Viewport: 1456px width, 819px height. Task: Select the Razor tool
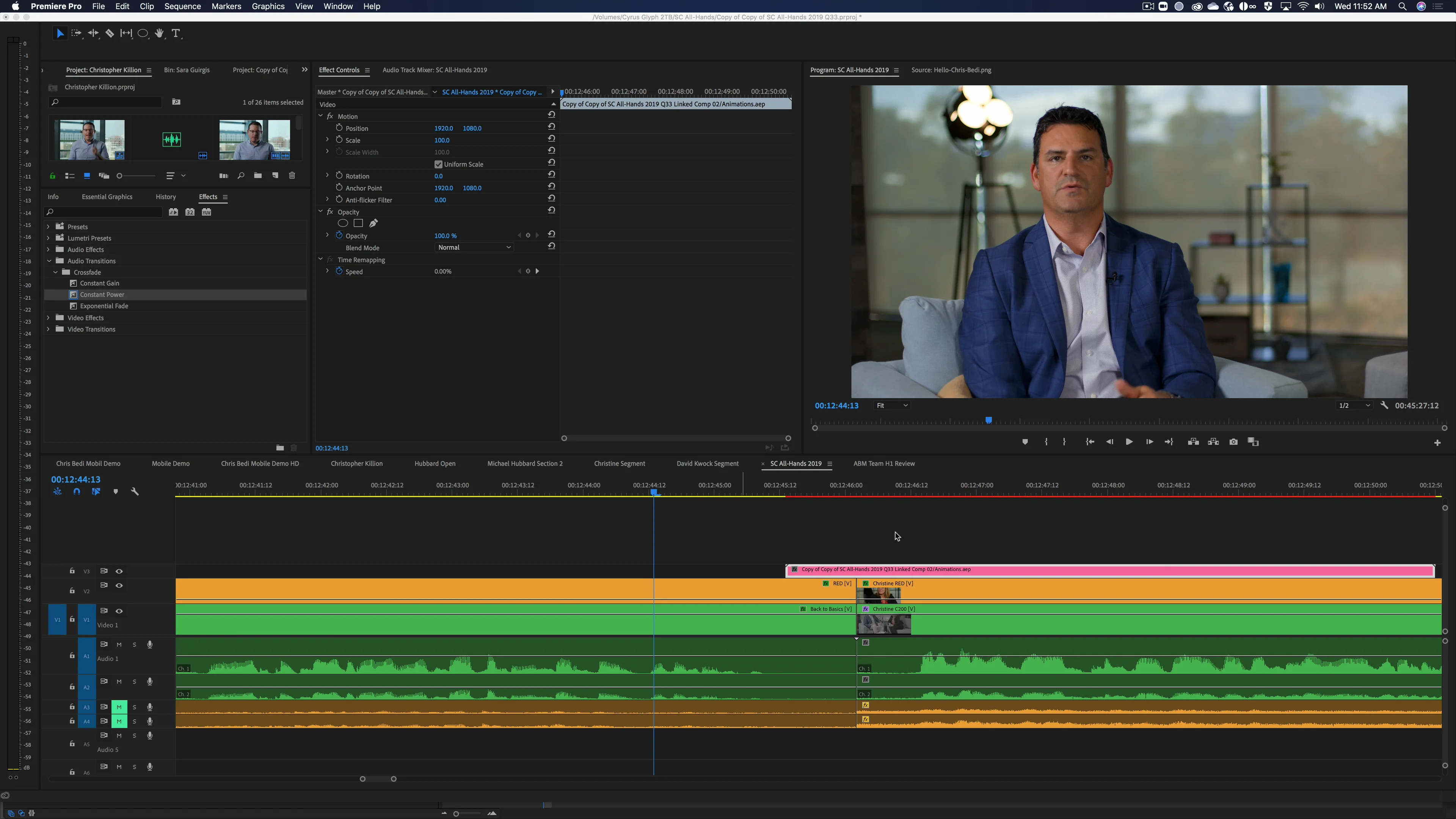[110, 33]
